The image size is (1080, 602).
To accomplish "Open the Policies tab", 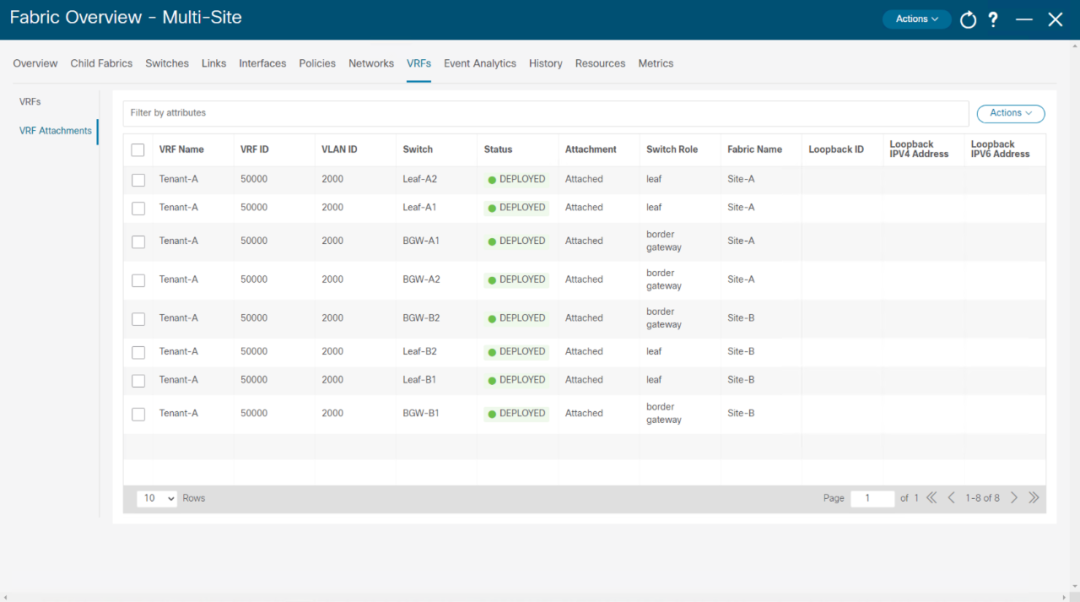I will click(317, 63).
